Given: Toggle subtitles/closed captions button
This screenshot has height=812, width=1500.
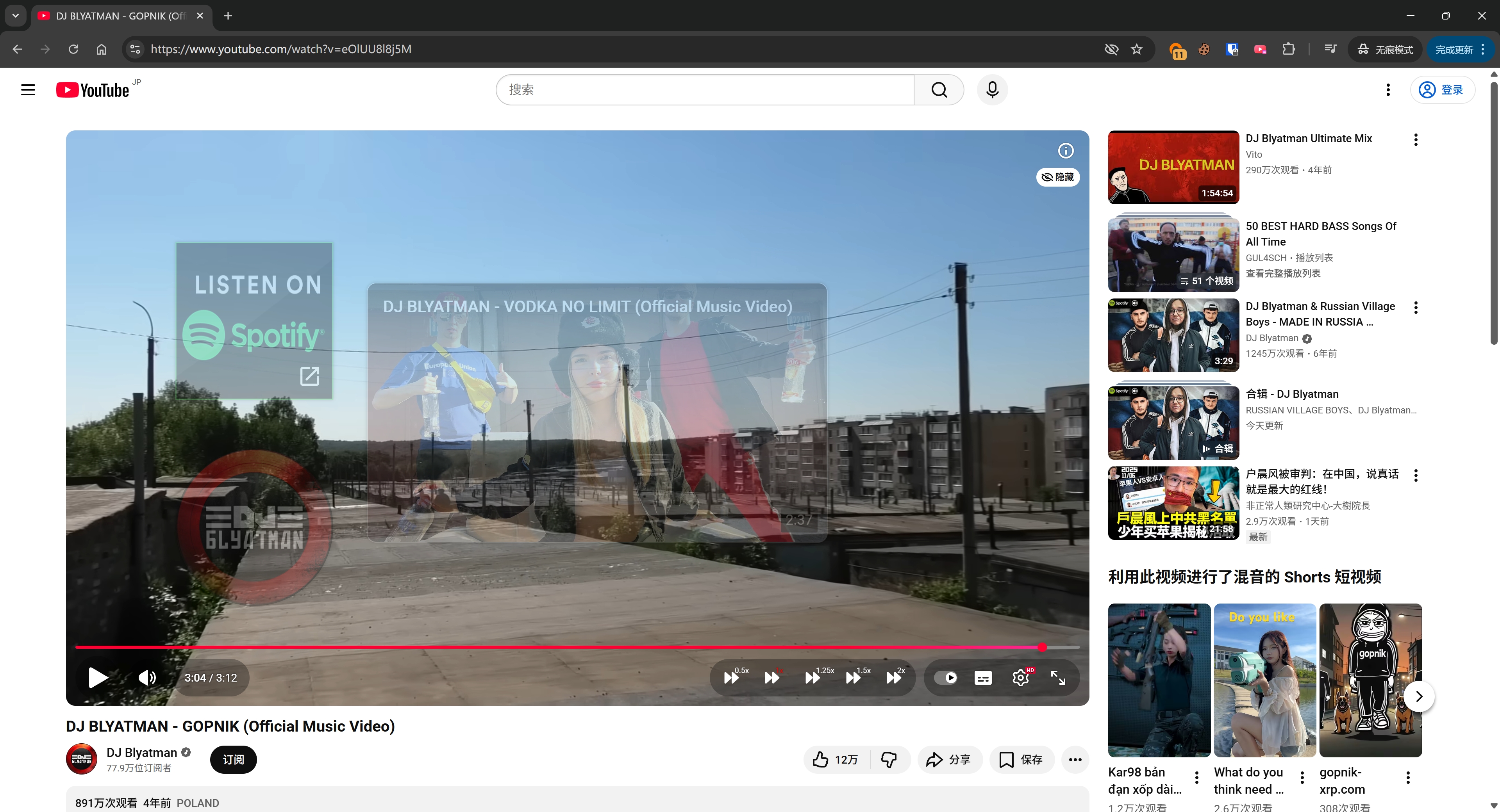Looking at the screenshot, I should point(983,678).
